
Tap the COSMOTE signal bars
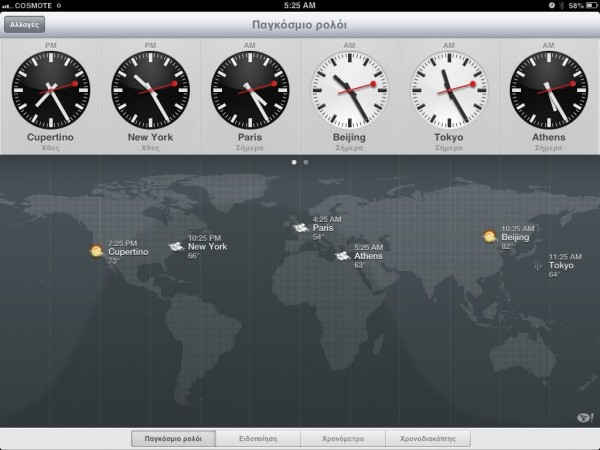pos(7,6)
